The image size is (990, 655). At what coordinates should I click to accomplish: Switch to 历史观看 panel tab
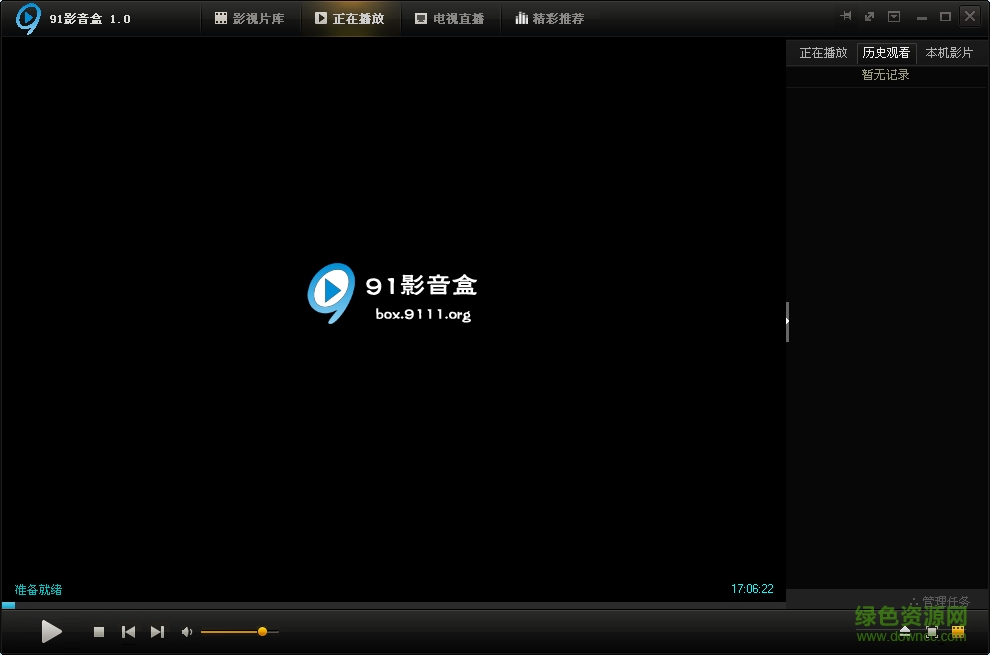pos(886,52)
